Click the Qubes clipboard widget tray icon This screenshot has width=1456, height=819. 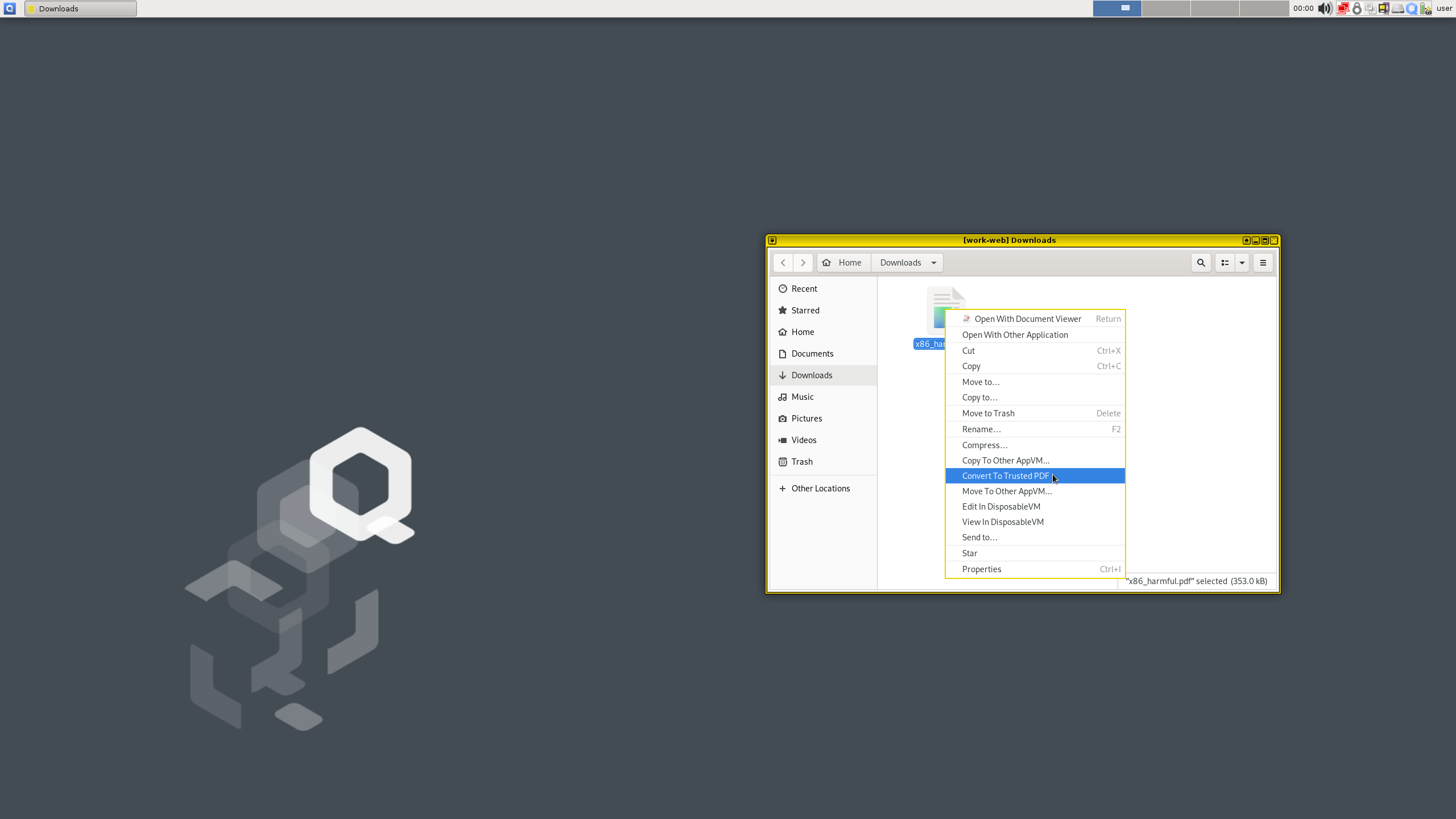[1370, 9]
